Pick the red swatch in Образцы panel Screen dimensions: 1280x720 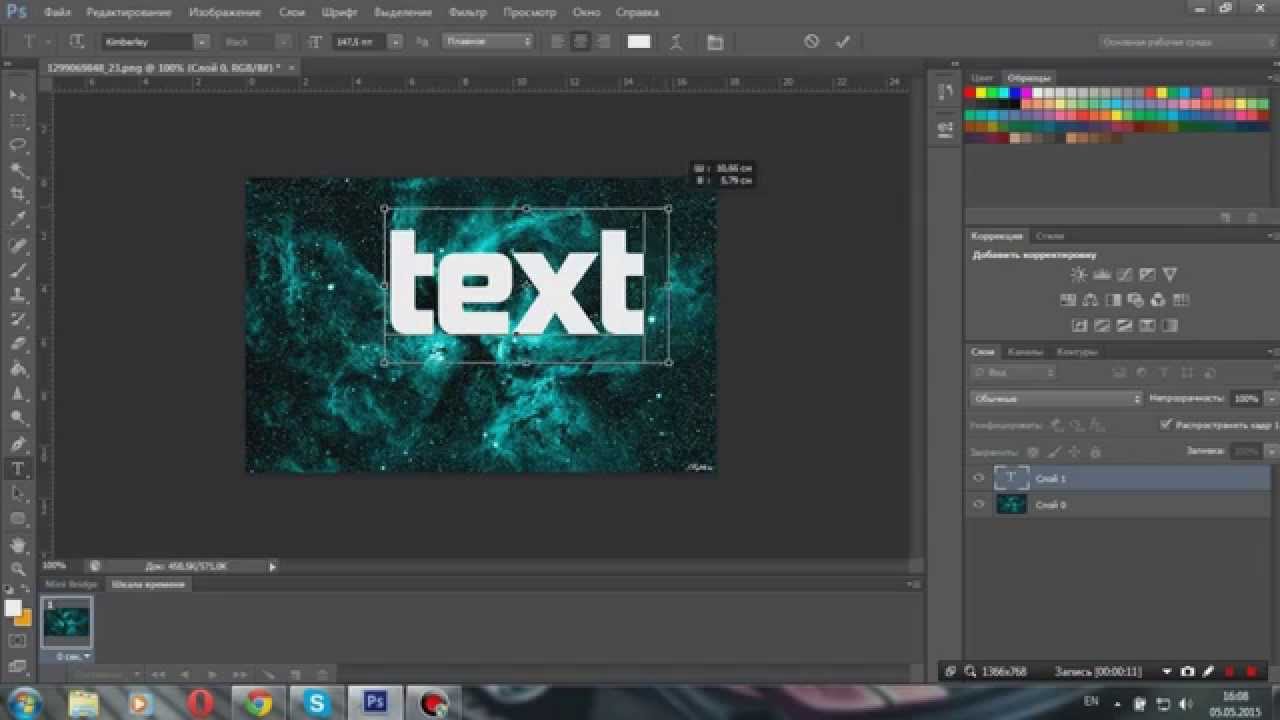(x=969, y=93)
